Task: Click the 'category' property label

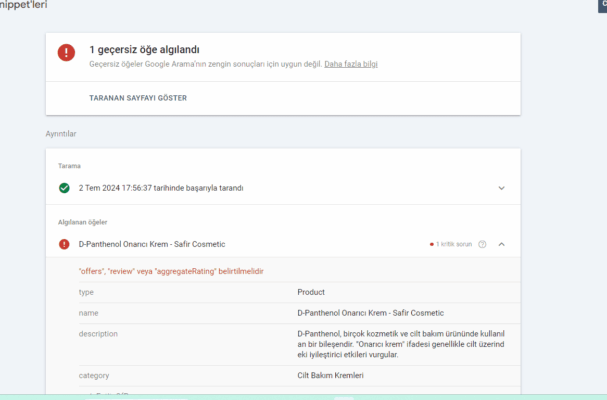Action: pos(94,376)
